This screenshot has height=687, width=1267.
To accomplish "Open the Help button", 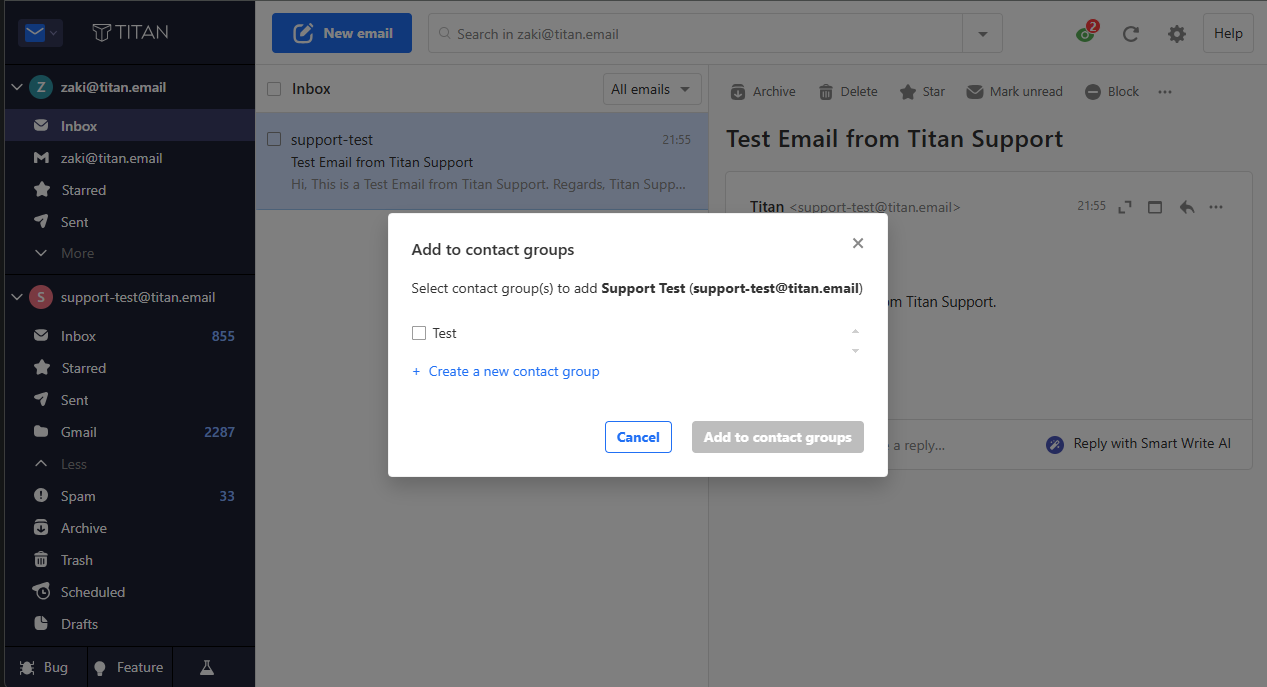I will click(1228, 33).
